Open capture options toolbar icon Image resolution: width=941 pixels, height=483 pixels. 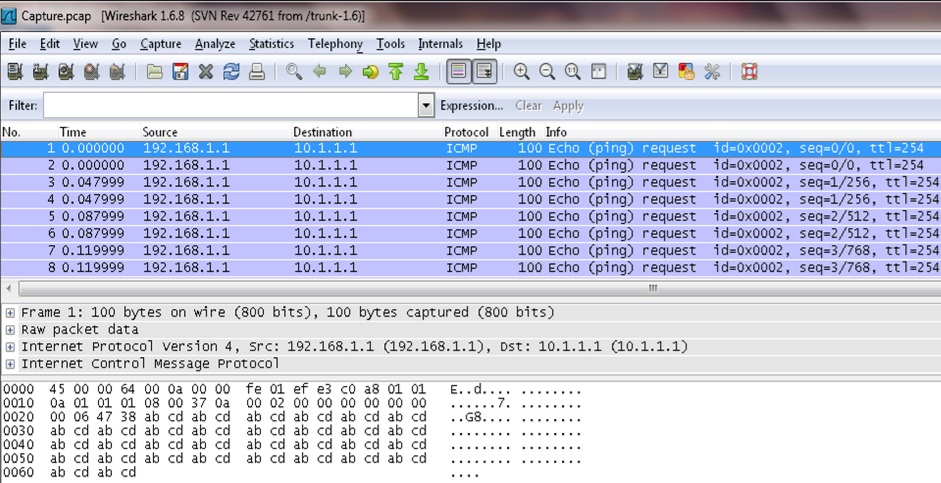[x=40, y=72]
